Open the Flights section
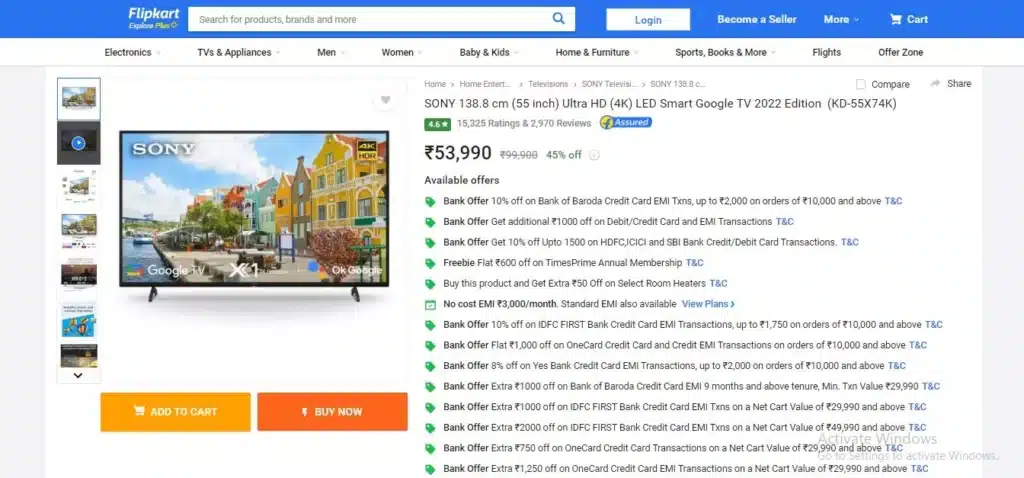The height and width of the screenshot is (478, 1024). (x=827, y=52)
